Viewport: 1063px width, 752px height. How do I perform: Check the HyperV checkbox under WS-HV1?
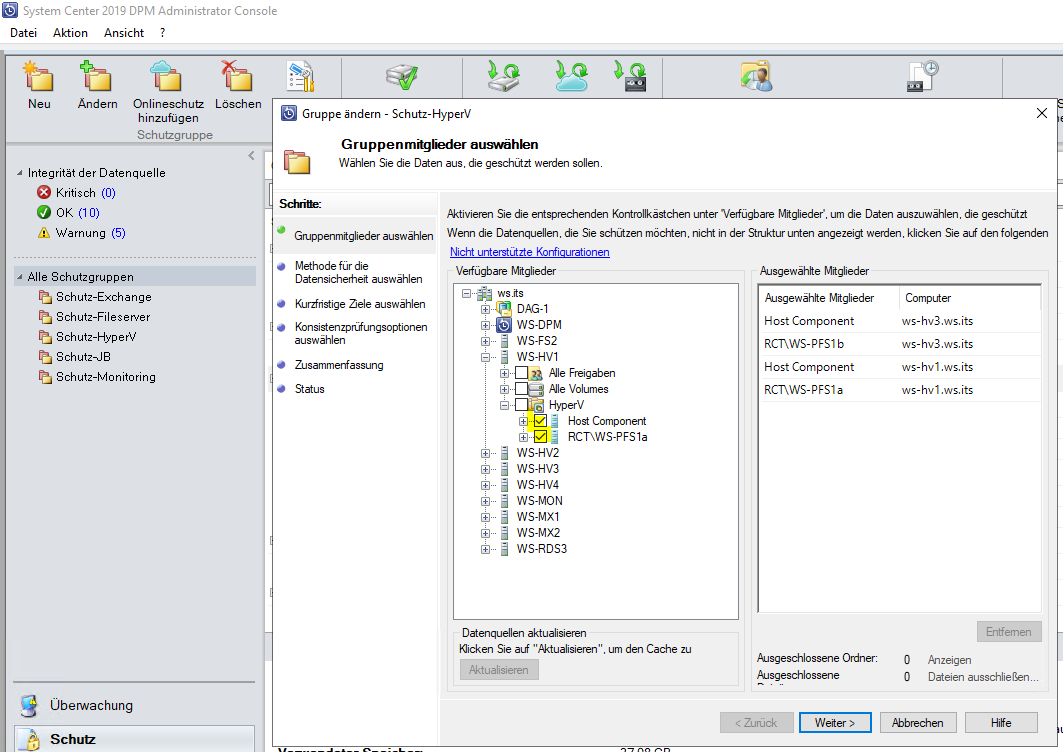coord(521,405)
